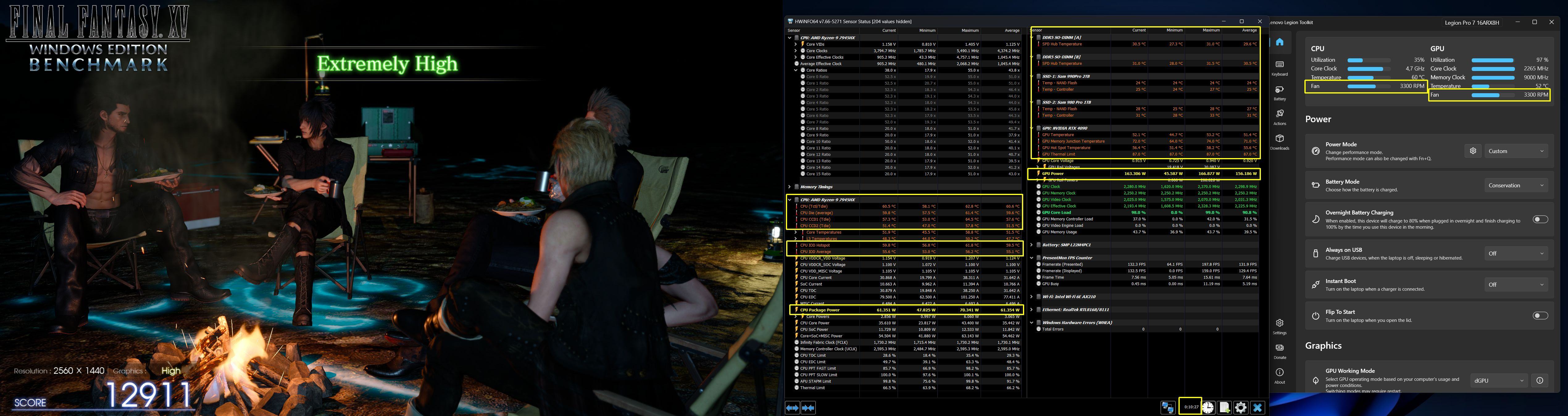Click Legion Pro 7 16ARX8H title text
The height and width of the screenshot is (416, 1568).
[x=1472, y=23]
